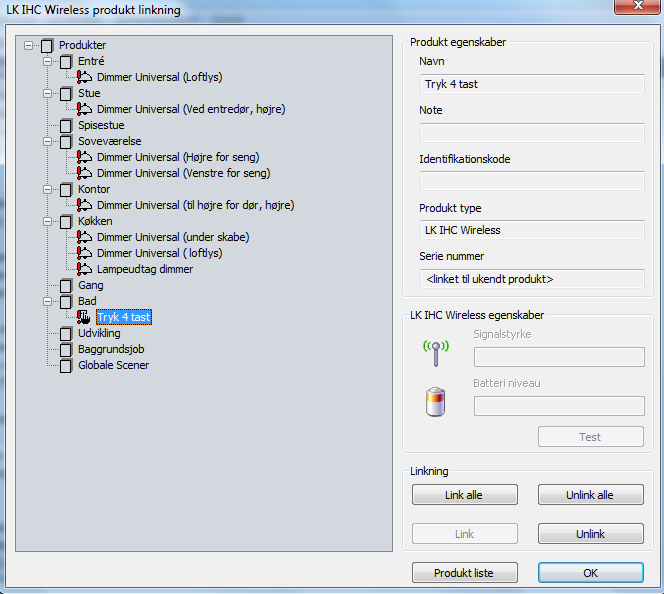Click the Udvikling room icon
The width and height of the screenshot is (664, 594).
coord(66,334)
